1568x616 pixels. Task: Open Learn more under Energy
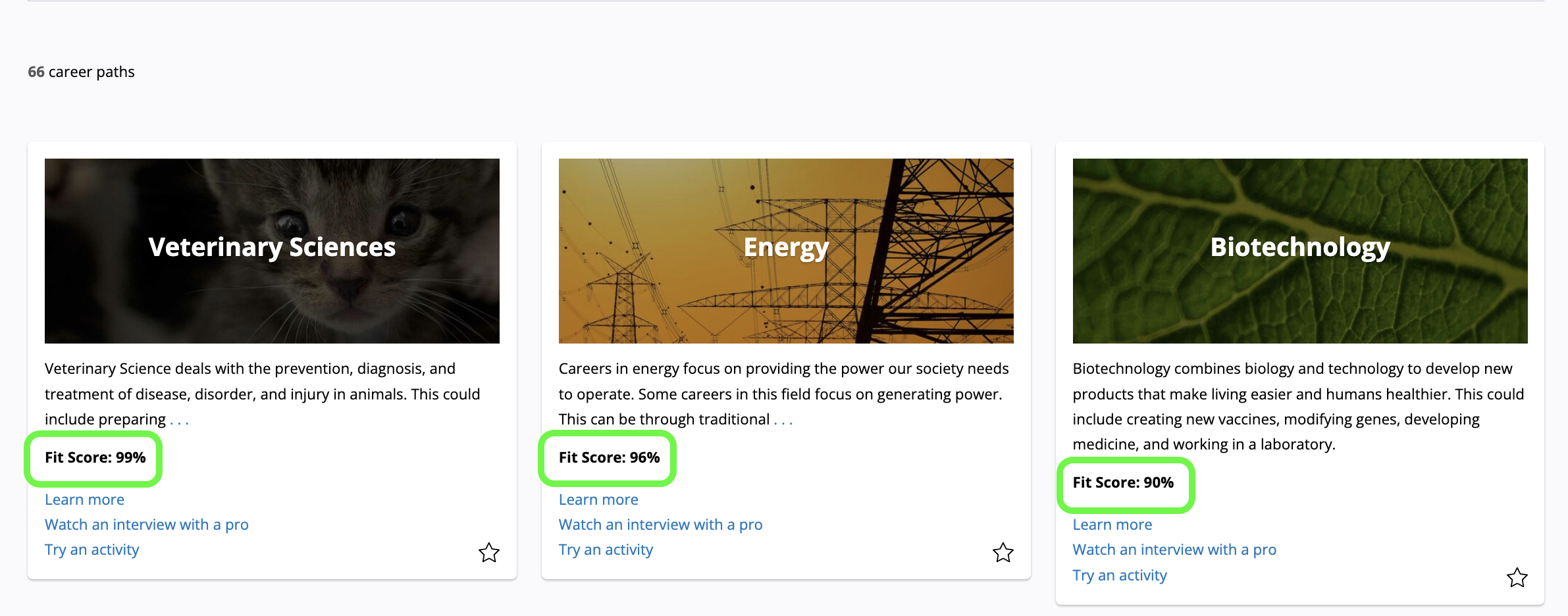tap(598, 500)
